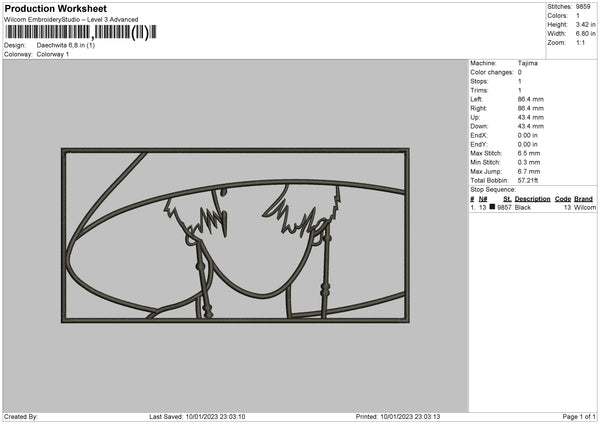Click the Color changes value 0
The height and width of the screenshot is (424, 600).
point(520,72)
